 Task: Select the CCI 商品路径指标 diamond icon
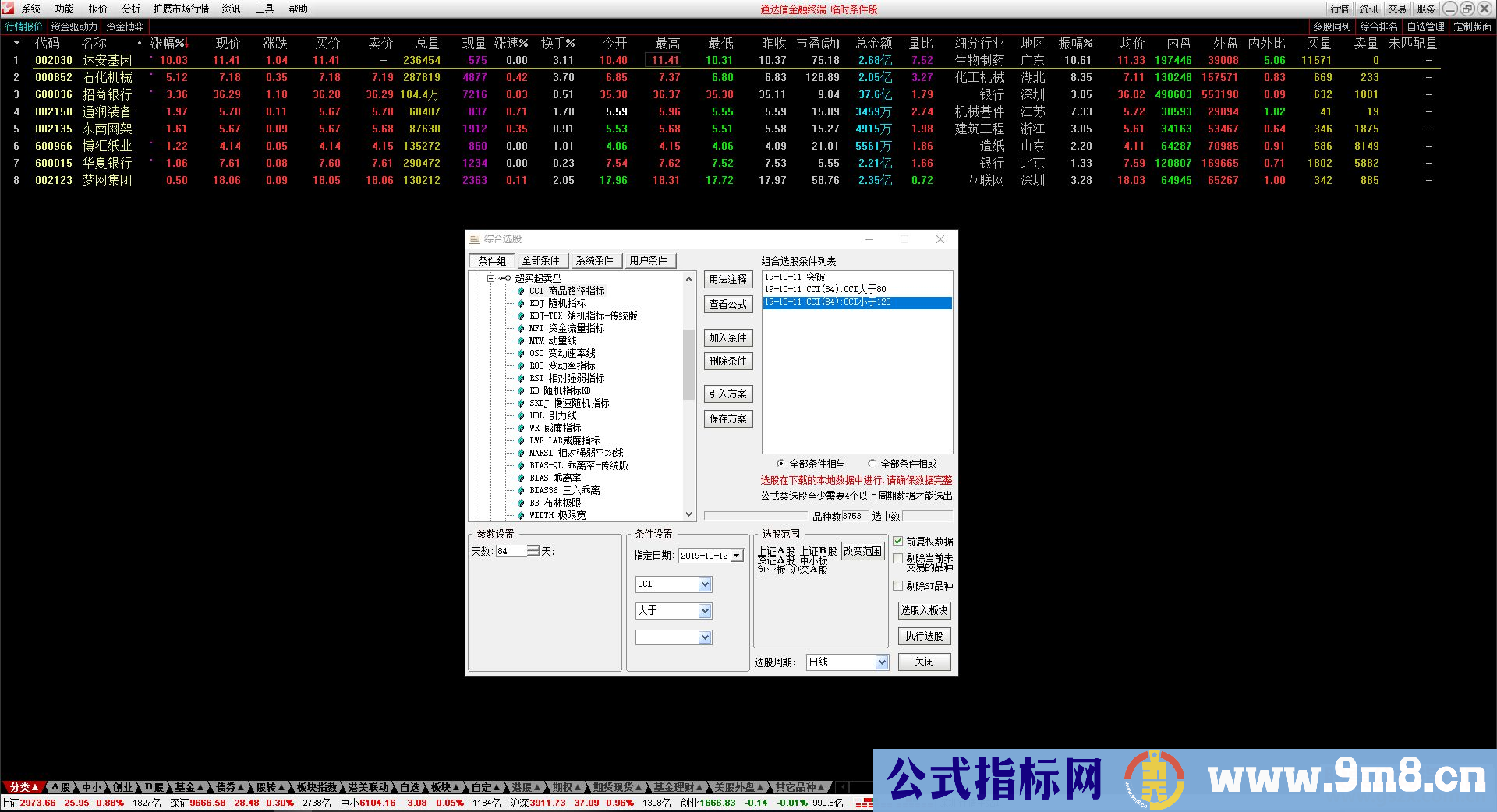click(521, 291)
